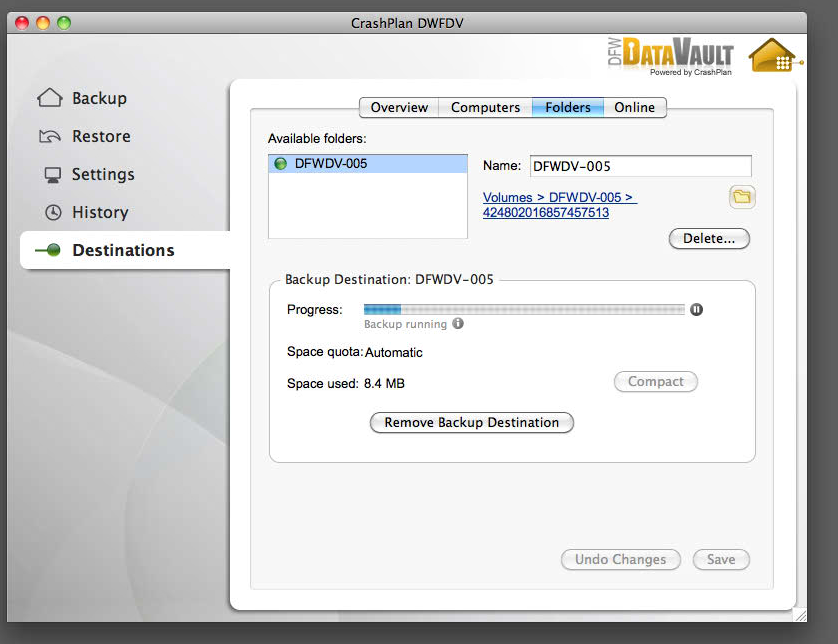838x644 pixels.
Task: Click the green zoom window button
Action: point(64,23)
